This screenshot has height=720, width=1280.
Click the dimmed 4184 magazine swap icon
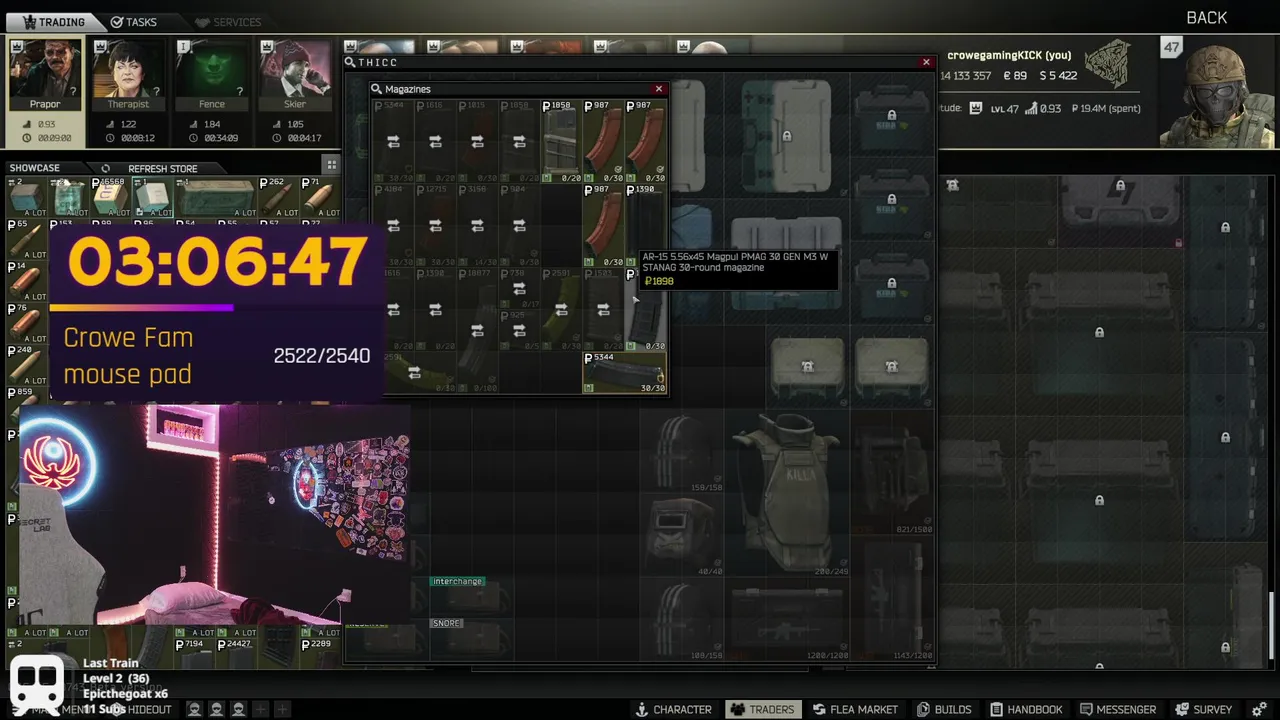pos(393,226)
